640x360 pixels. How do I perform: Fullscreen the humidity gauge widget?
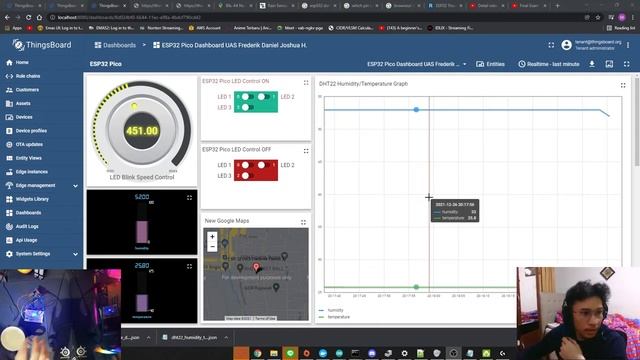(x=189, y=198)
